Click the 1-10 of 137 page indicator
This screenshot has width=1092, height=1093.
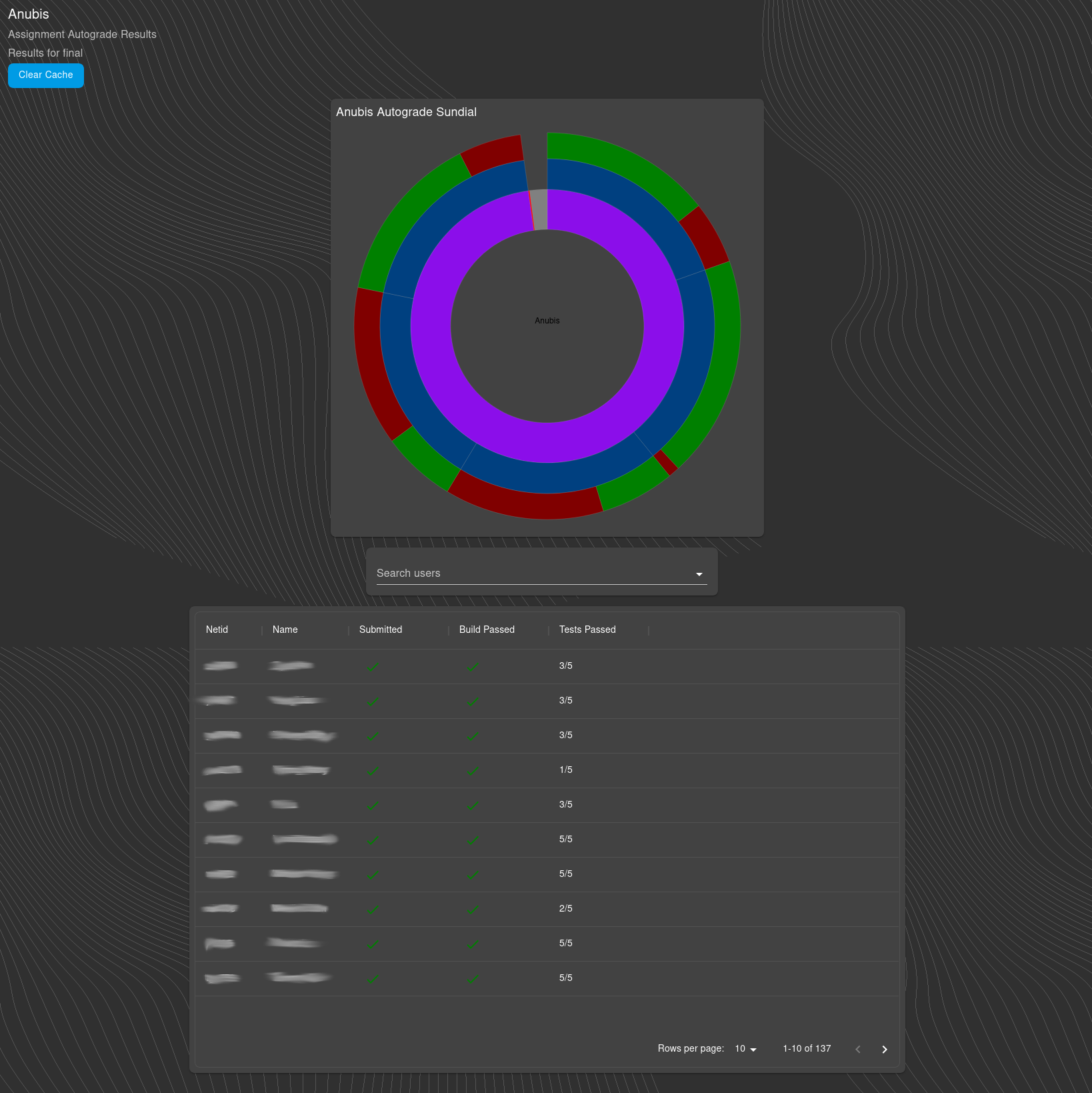click(807, 1048)
